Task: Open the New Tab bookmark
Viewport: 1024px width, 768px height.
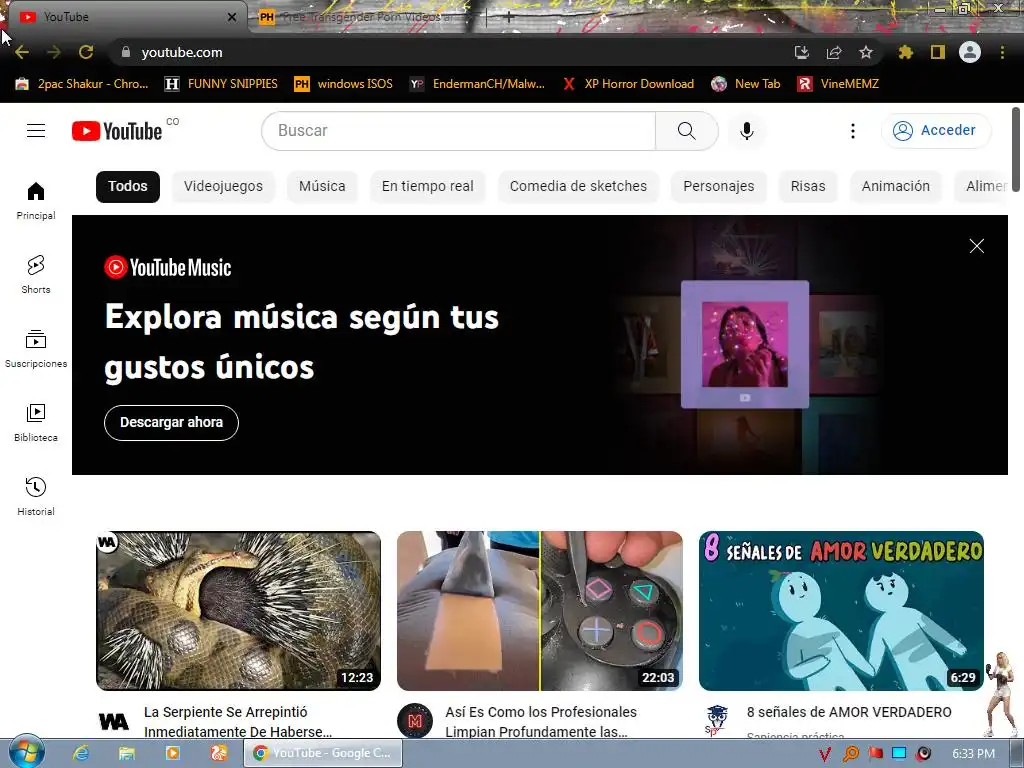Action: tap(746, 84)
